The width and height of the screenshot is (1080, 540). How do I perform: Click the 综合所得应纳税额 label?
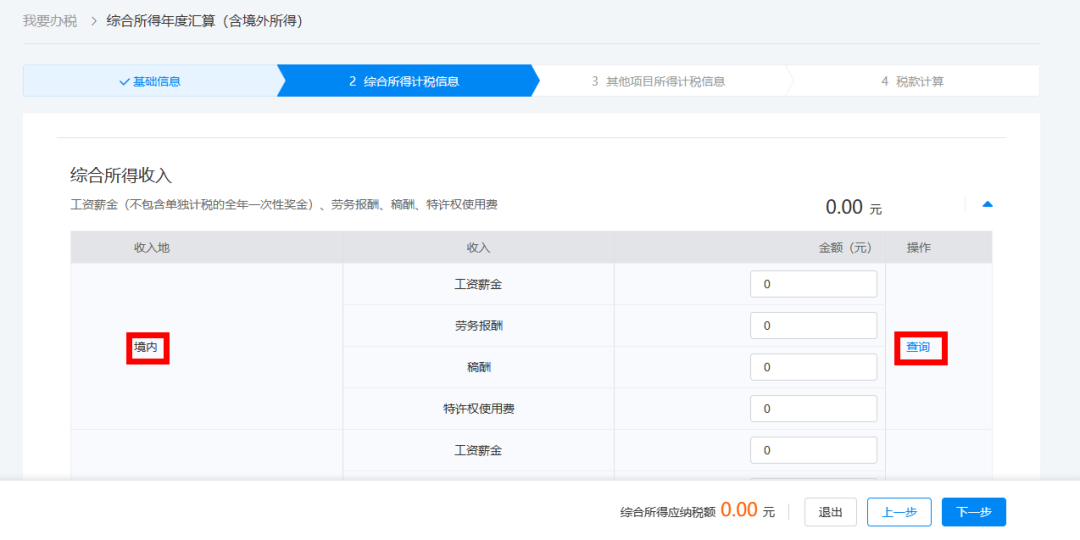pos(667,512)
